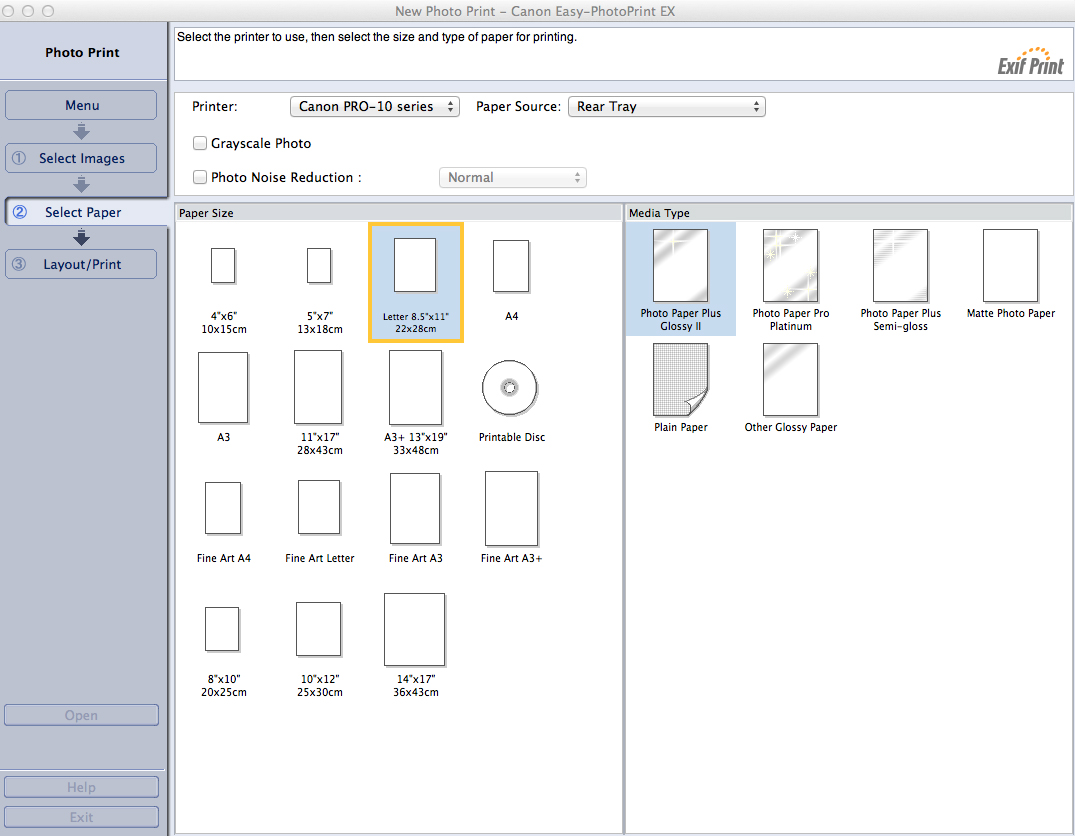The image size is (1075, 836).
Task: Open the Paper Source dropdown
Action: (x=666, y=106)
